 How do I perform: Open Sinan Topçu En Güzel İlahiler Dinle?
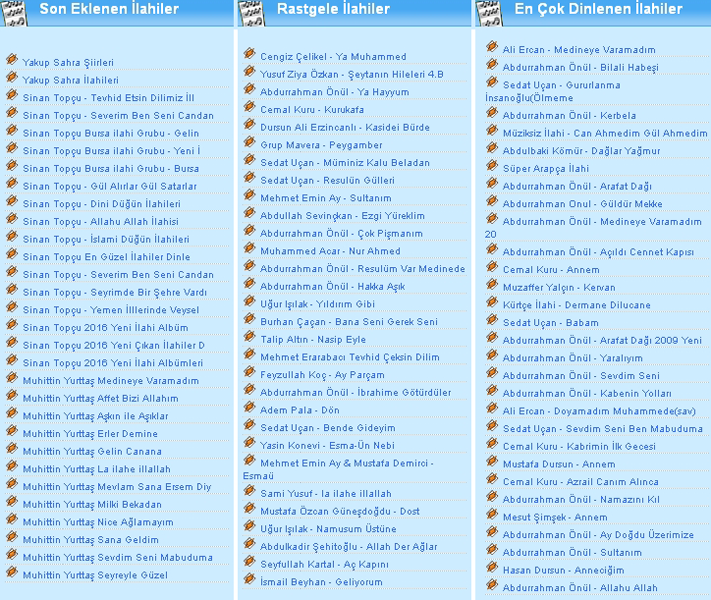tap(107, 257)
